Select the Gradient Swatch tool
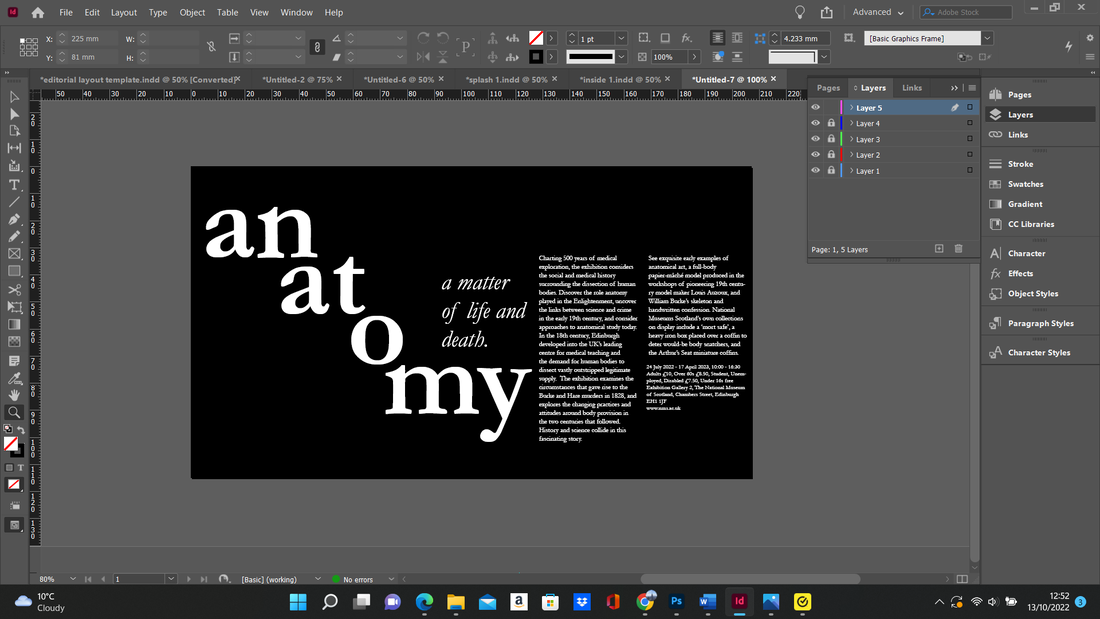 tap(14, 324)
